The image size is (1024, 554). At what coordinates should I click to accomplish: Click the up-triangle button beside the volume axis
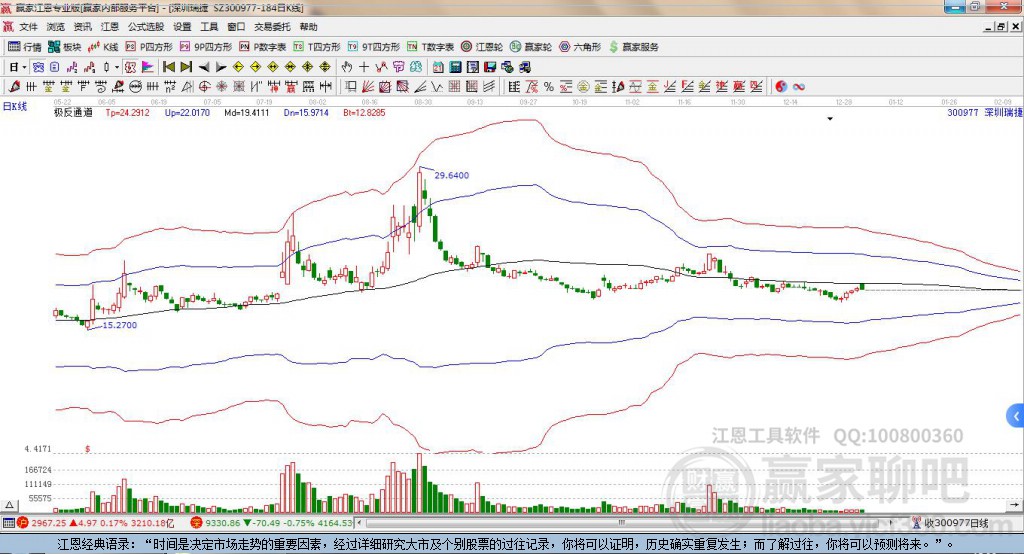coord(9,505)
